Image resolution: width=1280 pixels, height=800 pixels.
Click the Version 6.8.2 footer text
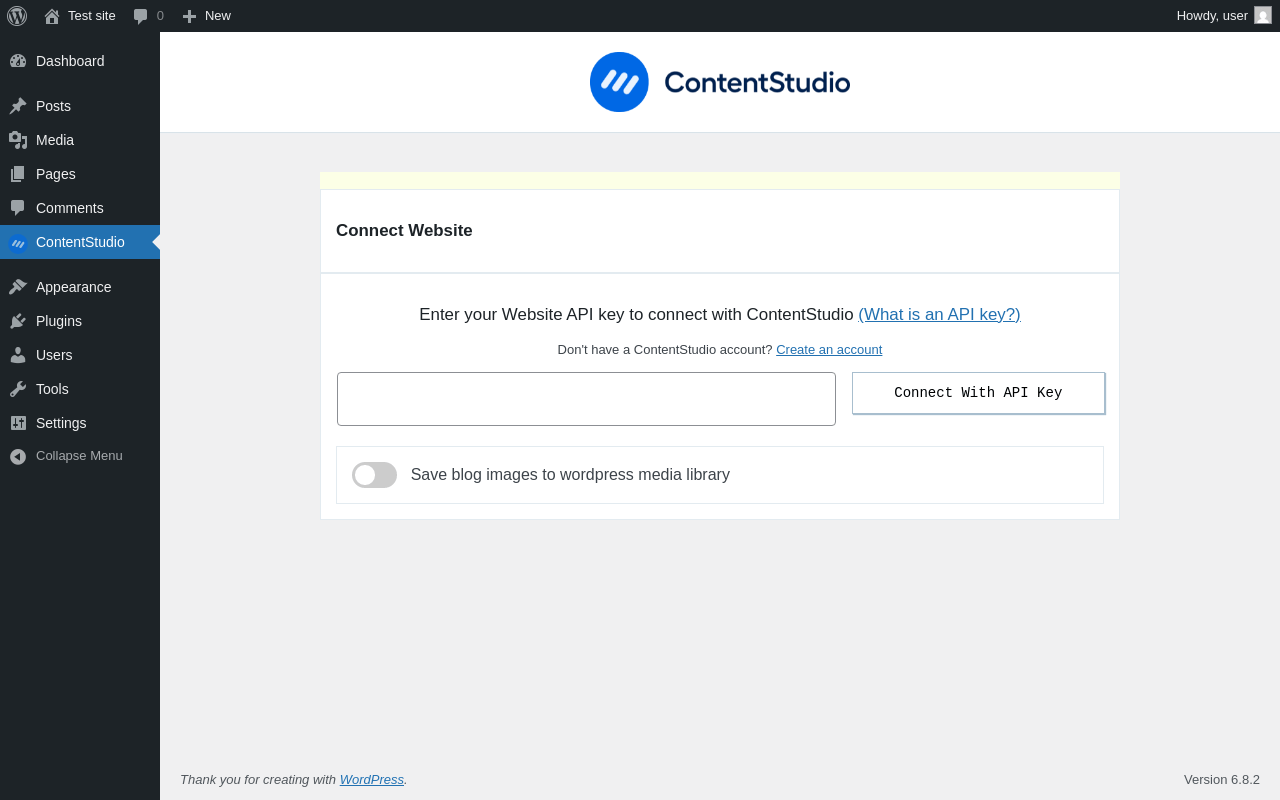1222,779
